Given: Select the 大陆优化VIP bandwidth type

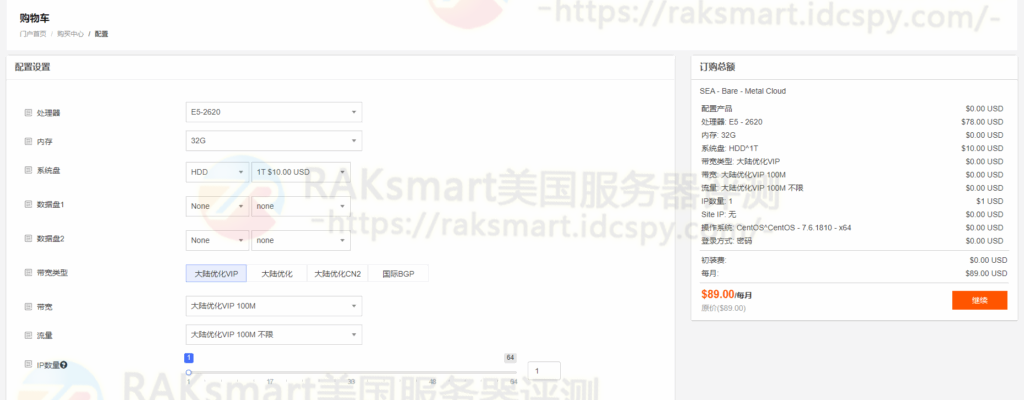Looking at the screenshot, I should [216, 273].
